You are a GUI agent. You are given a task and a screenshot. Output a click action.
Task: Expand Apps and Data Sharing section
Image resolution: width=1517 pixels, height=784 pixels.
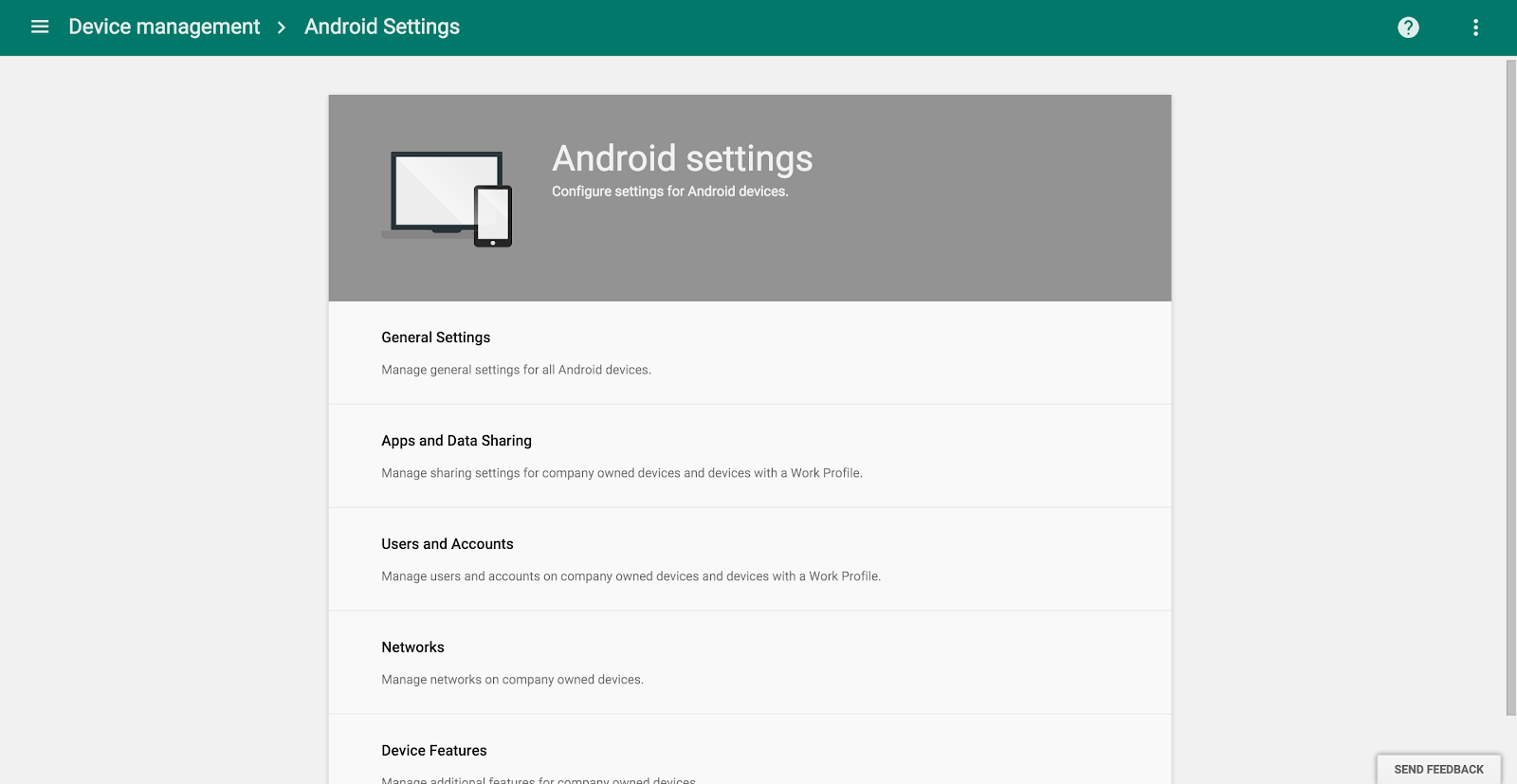[750, 456]
